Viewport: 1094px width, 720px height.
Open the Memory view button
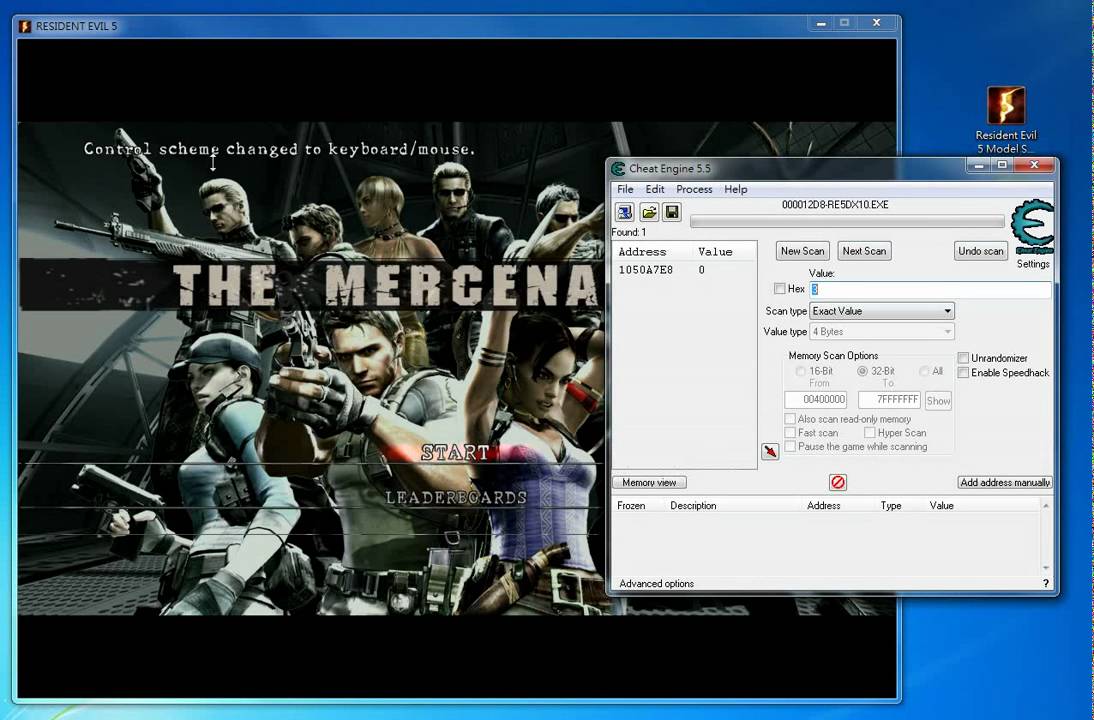(649, 482)
